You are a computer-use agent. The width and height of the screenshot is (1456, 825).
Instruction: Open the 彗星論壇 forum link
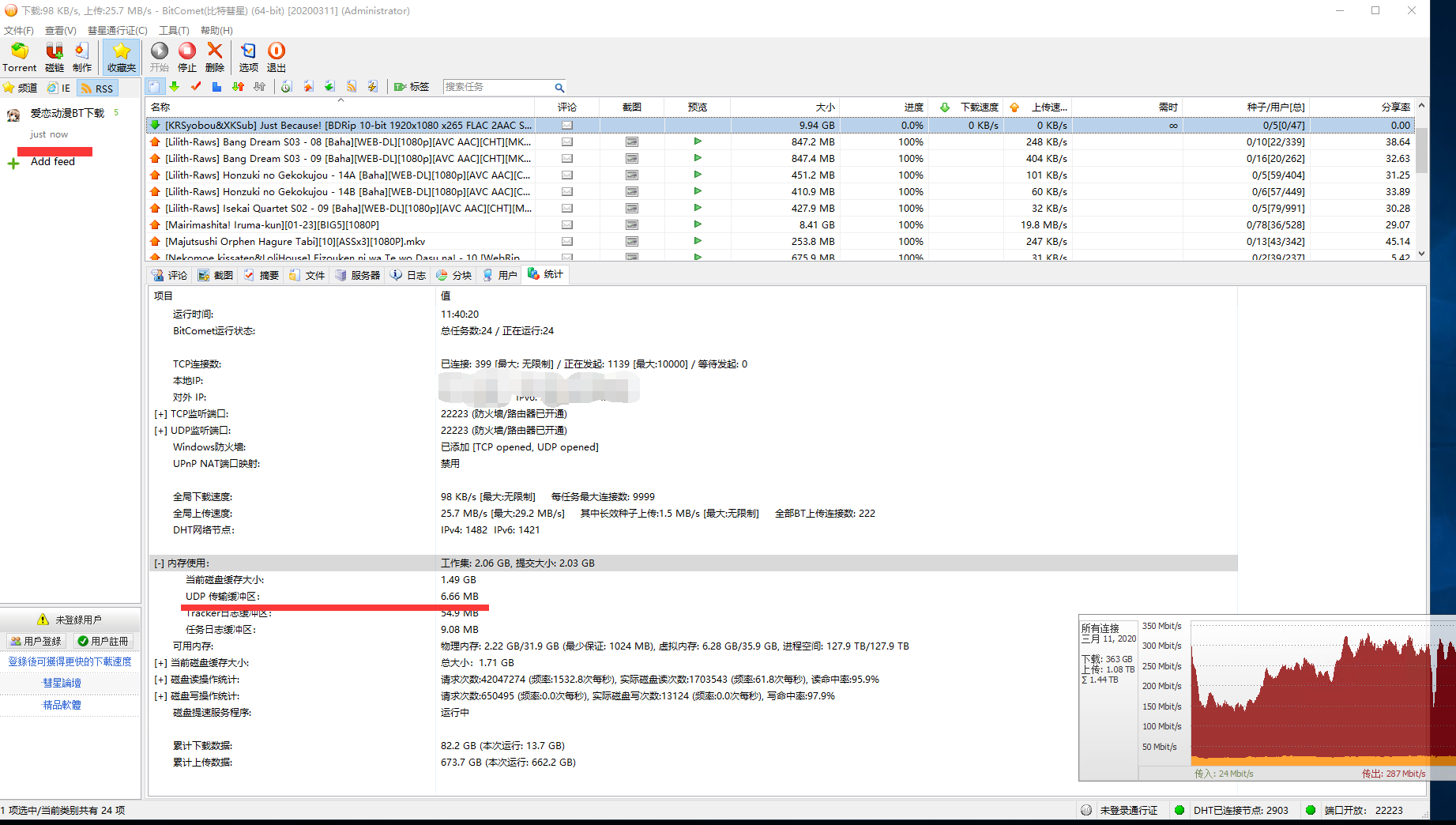tap(62, 683)
